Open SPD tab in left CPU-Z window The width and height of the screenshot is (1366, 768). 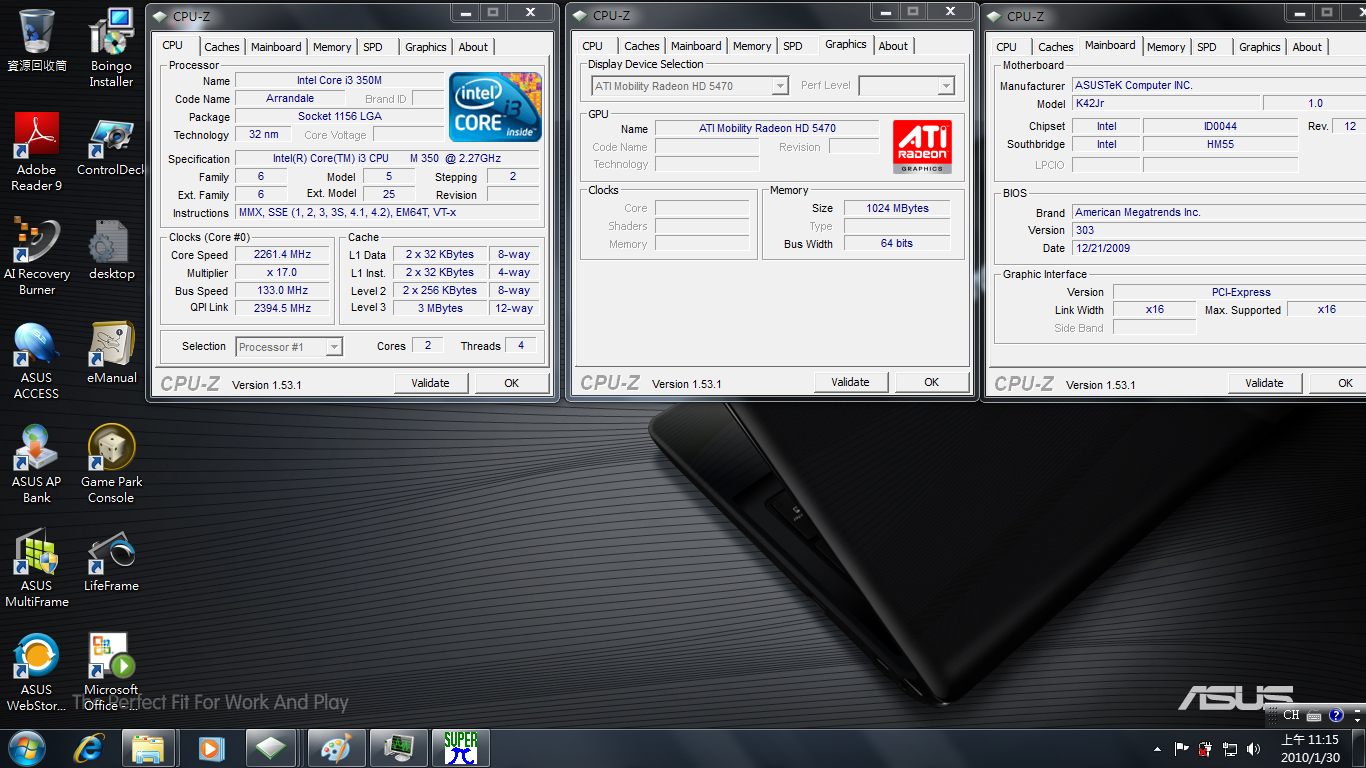coord(373,47)
